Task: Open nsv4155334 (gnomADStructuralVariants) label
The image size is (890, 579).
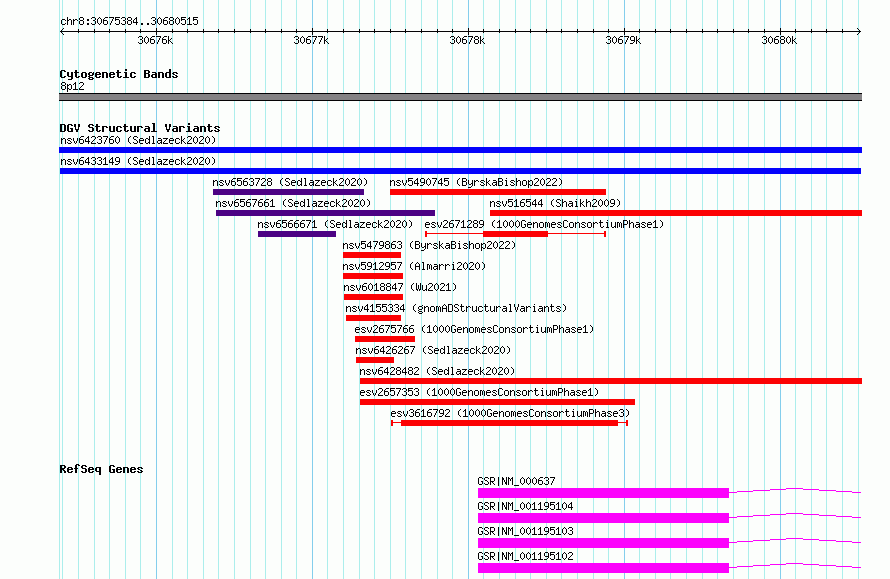Action: (456, 308)
